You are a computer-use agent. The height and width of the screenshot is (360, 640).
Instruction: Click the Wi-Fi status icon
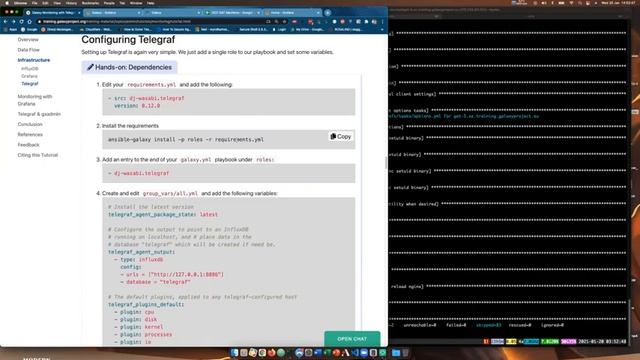(x=571, y=3)
